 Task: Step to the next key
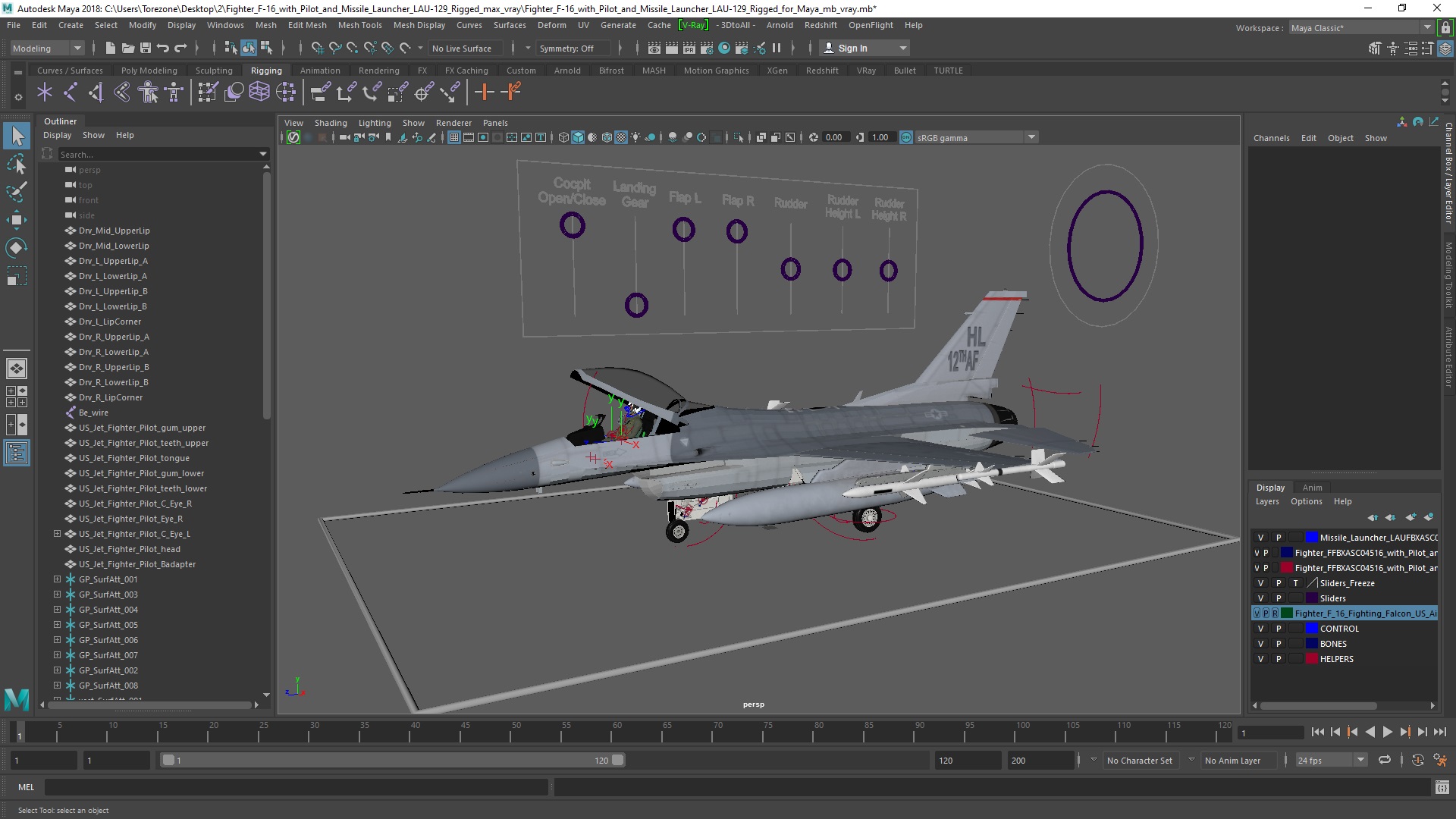point(1404,733)
